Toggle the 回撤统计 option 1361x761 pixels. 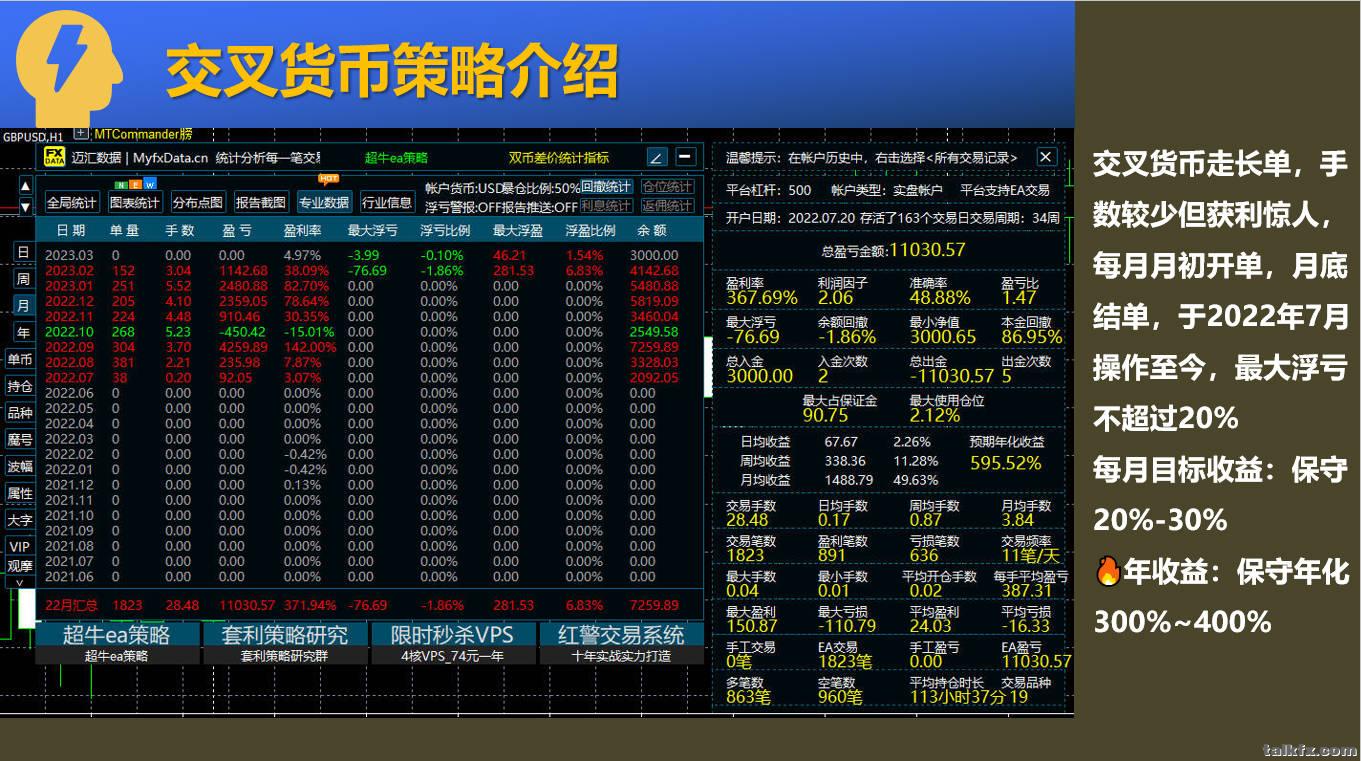coord(606,187)
